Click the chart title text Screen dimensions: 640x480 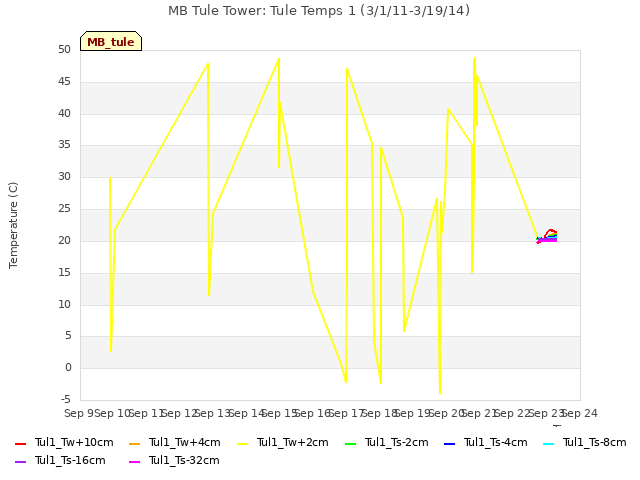[x=319, y=11]
